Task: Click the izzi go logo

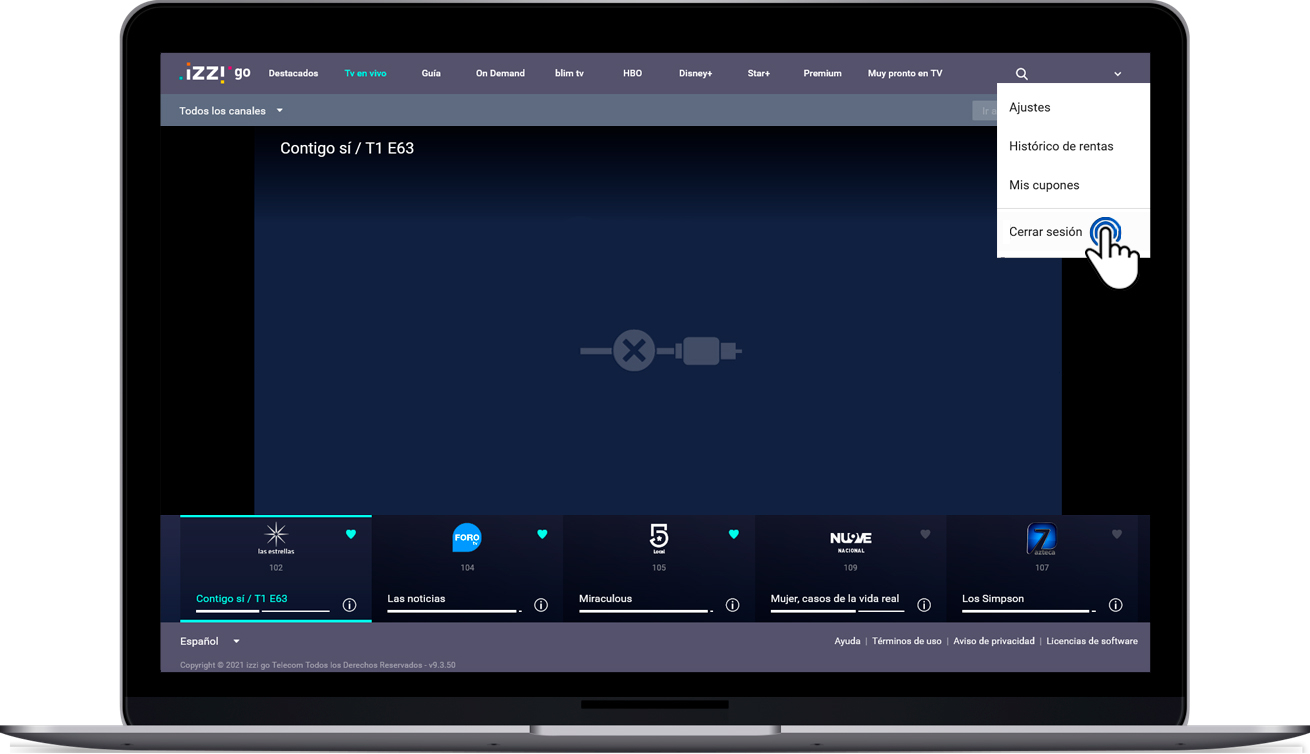Action: [215, 73]
